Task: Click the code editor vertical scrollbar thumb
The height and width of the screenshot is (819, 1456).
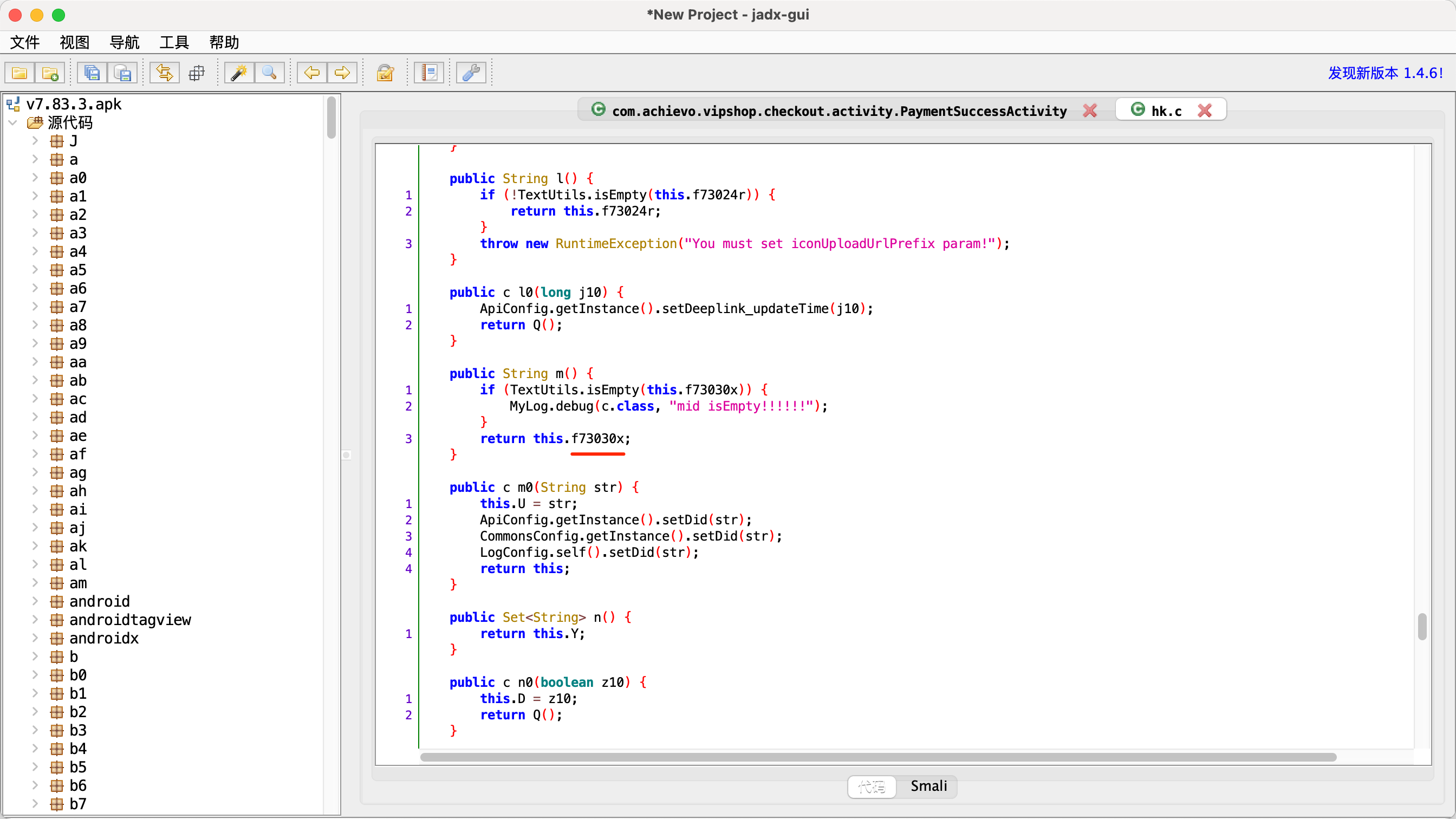Action: point(1422,626)
